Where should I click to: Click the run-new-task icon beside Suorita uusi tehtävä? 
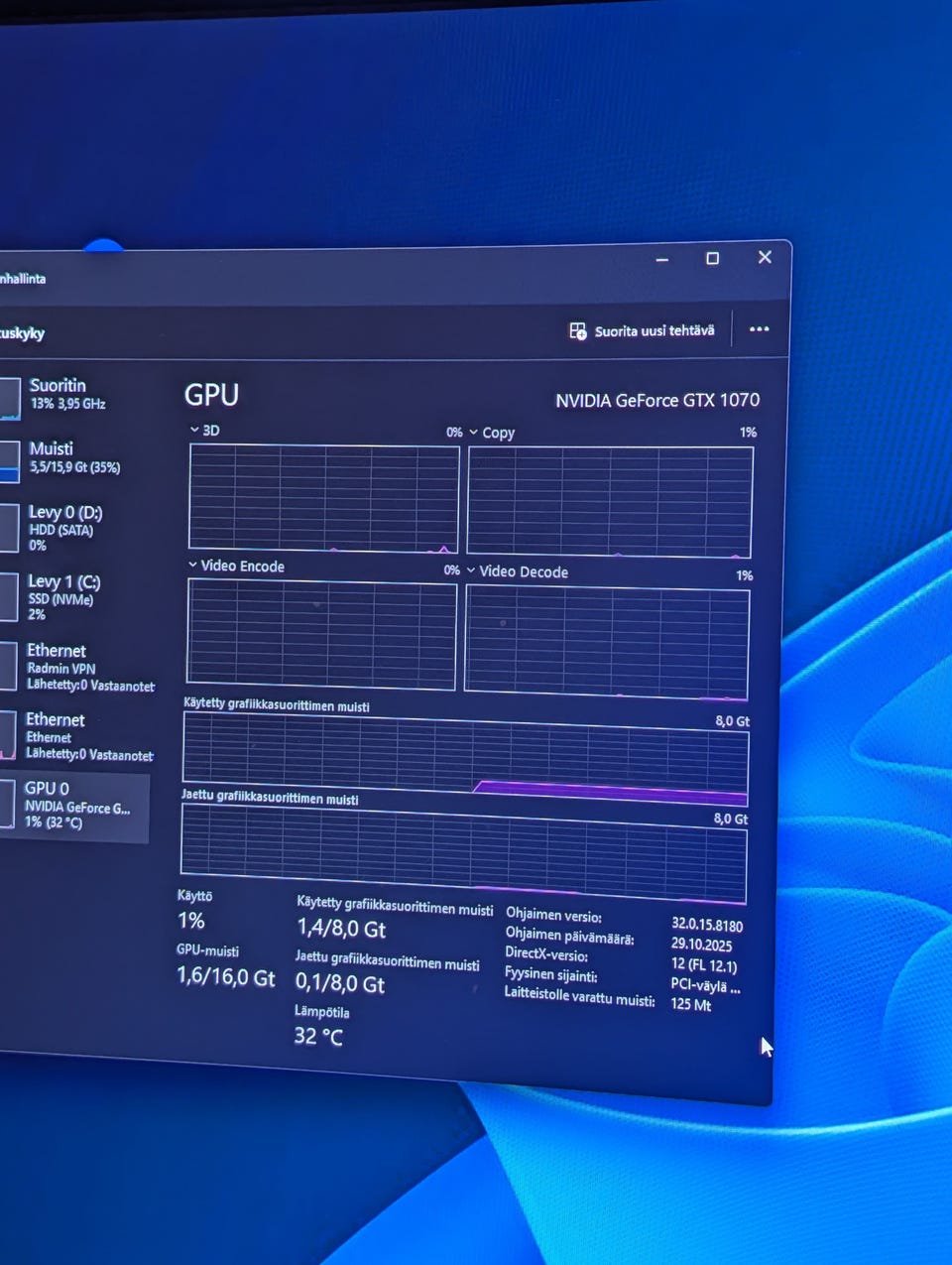click(578, 330)
